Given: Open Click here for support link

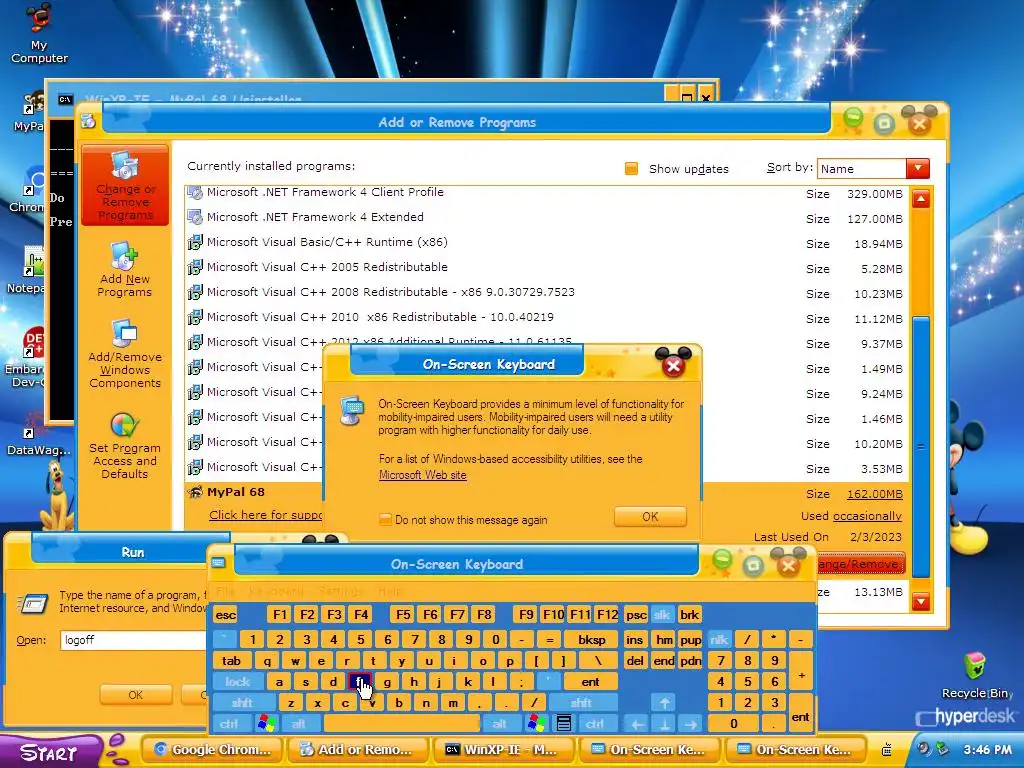Looking at the screenshot, I should (x=265, y=515).
